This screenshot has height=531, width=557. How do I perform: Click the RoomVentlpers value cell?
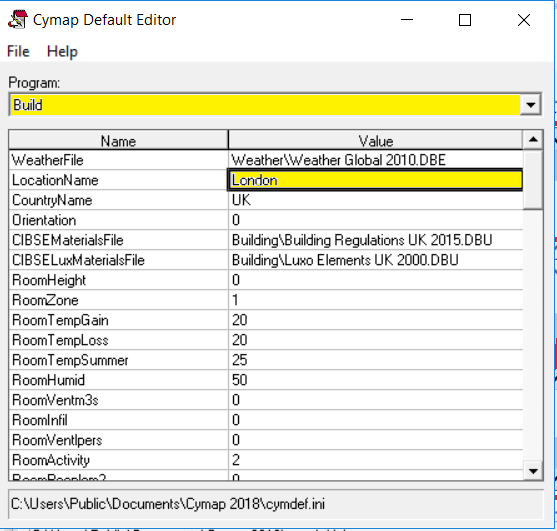375,440
